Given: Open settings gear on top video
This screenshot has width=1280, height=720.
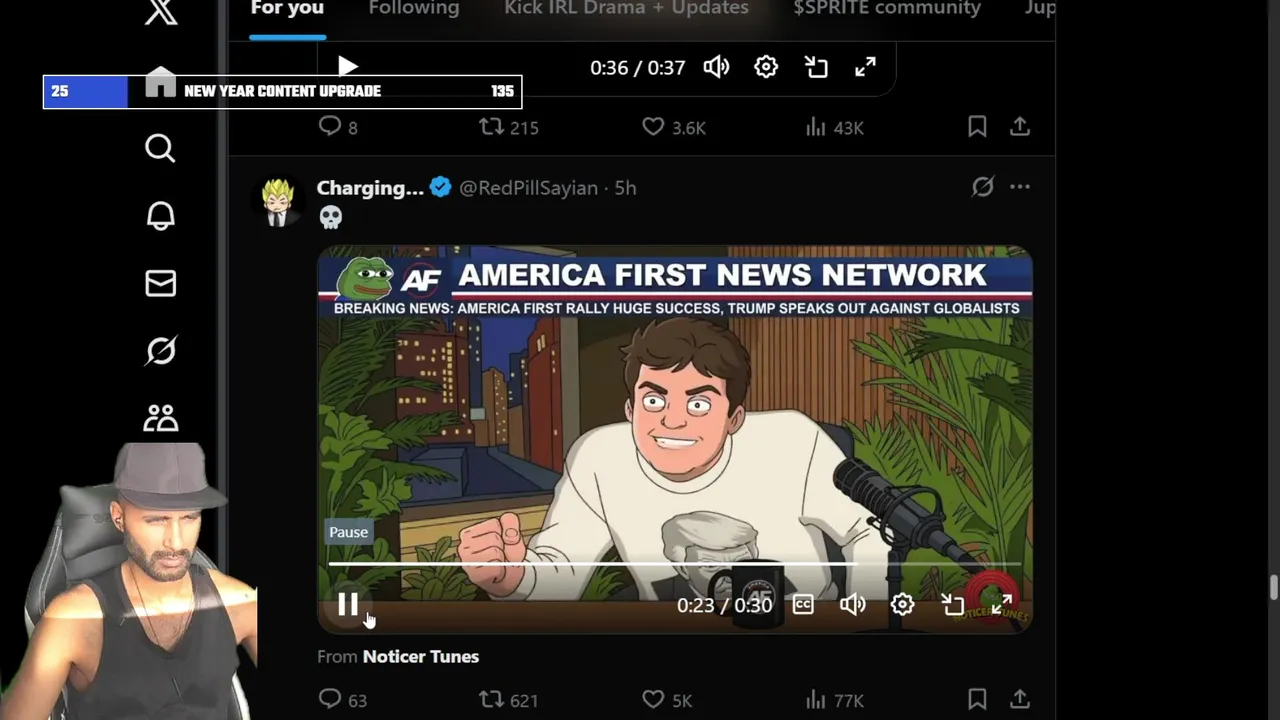Looking at the screenshot, I should point(766,67).
